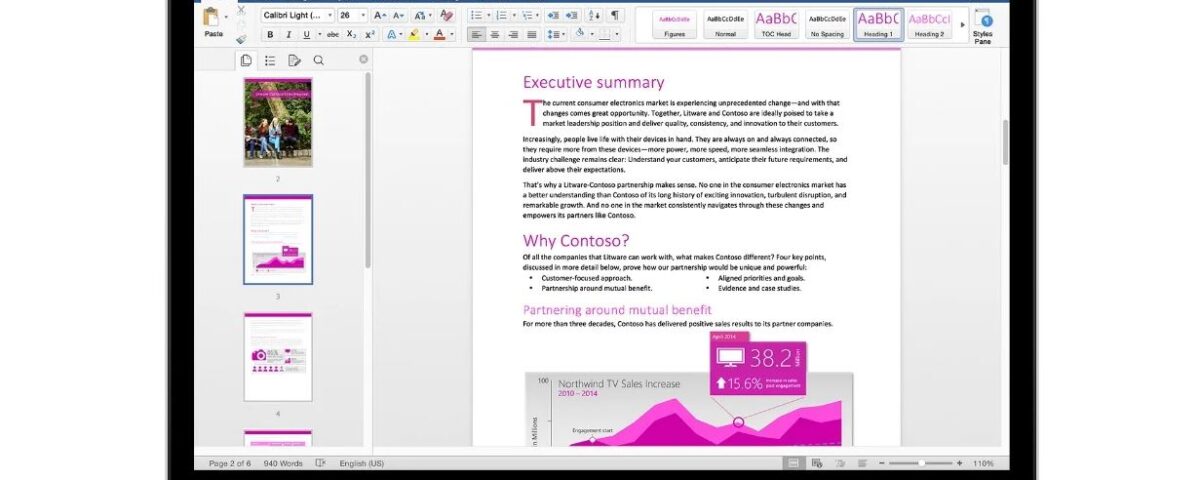Switch to Web Layout view icon

(817, 463)
